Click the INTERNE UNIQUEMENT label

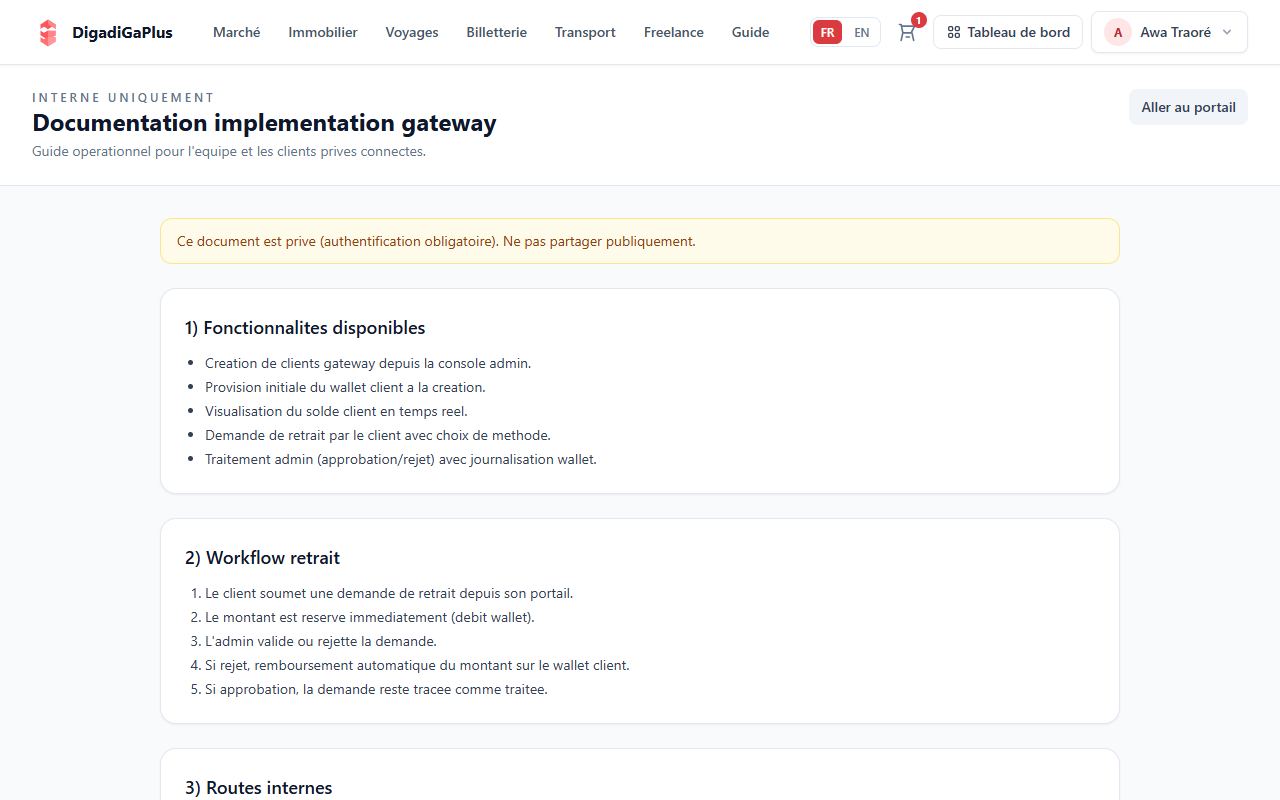coord(123,97)
